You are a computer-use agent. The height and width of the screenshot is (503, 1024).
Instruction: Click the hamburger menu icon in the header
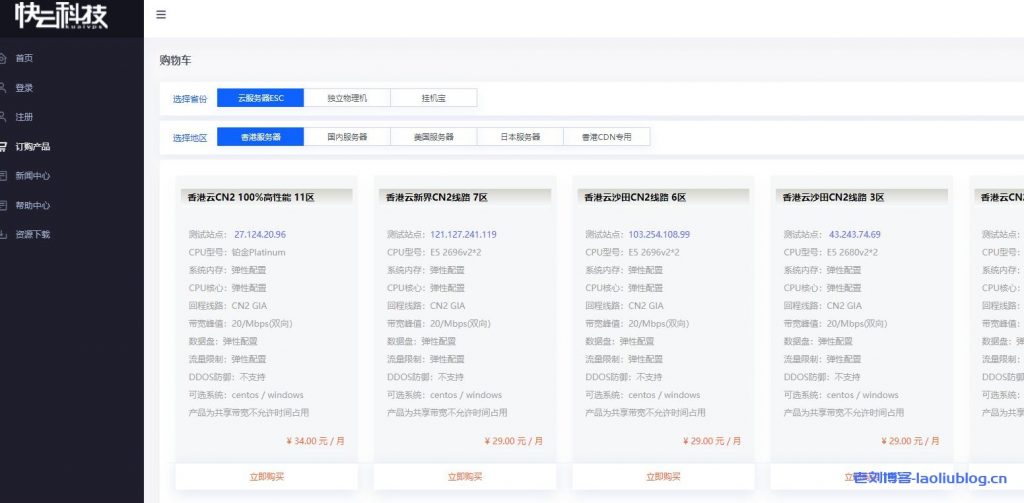point(161,15)
